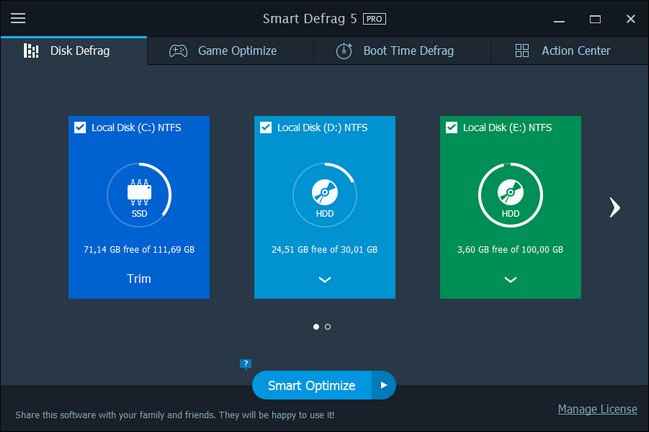Open the Manage License link

[x=597, y=409]
